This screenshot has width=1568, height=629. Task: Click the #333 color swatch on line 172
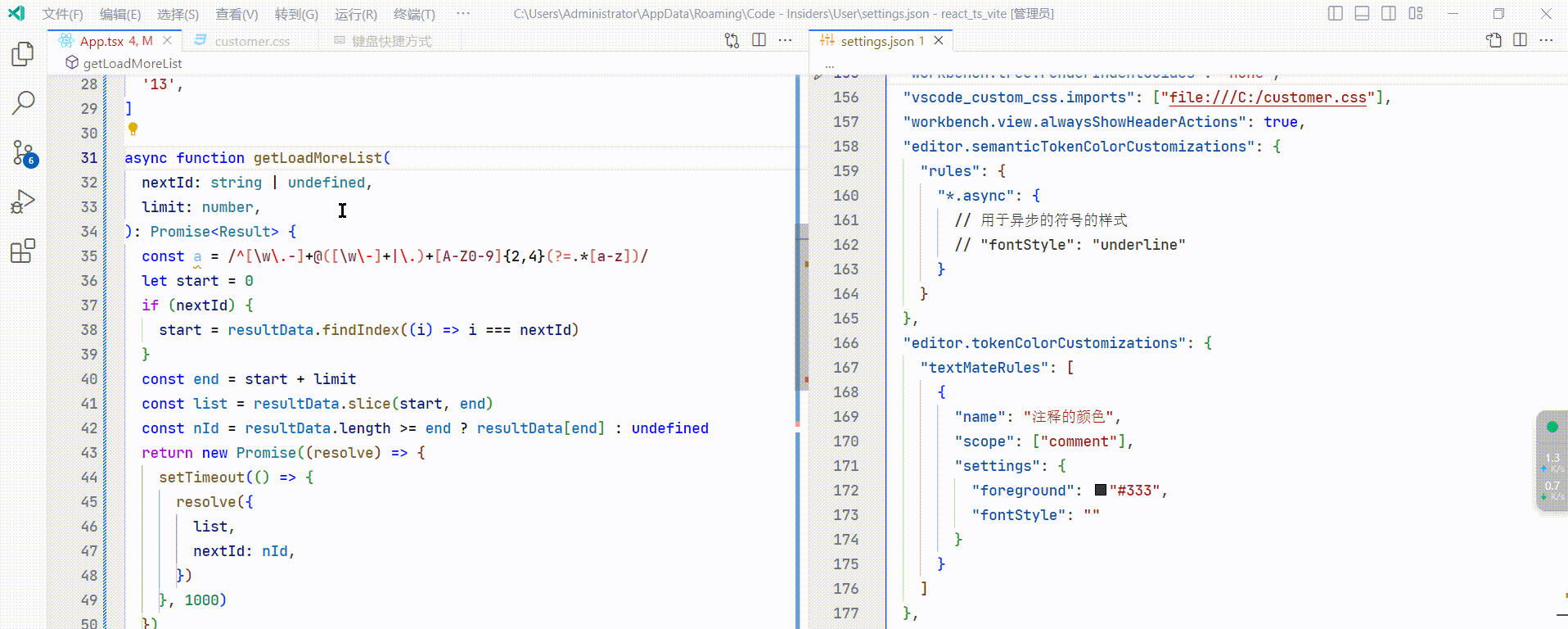click(1101, 490)
